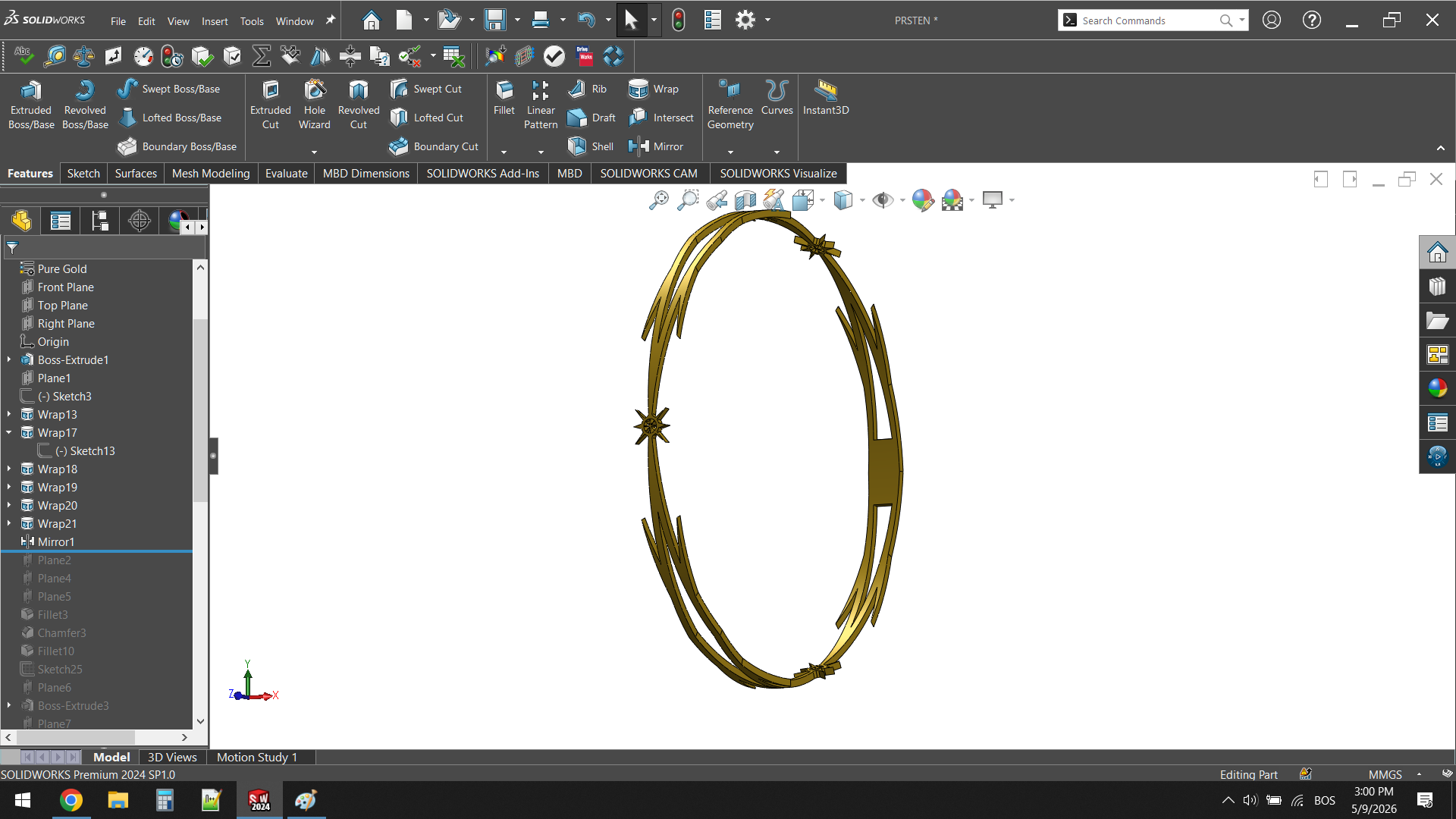Open the File menu
Screen dimensions: 1456x819
tap(118, 21)
